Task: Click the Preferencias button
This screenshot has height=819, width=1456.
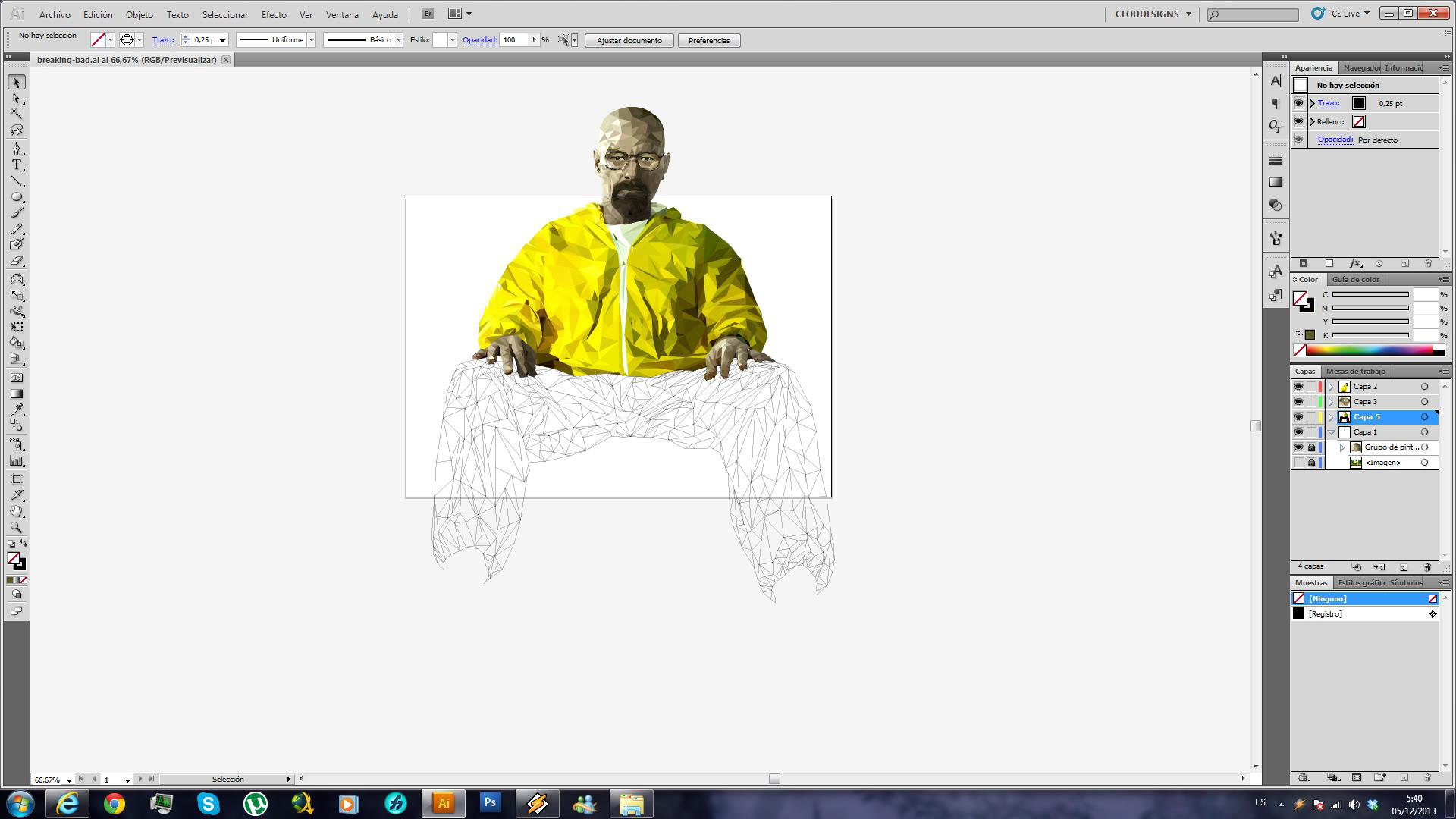Action: click(x=708, y=40)
